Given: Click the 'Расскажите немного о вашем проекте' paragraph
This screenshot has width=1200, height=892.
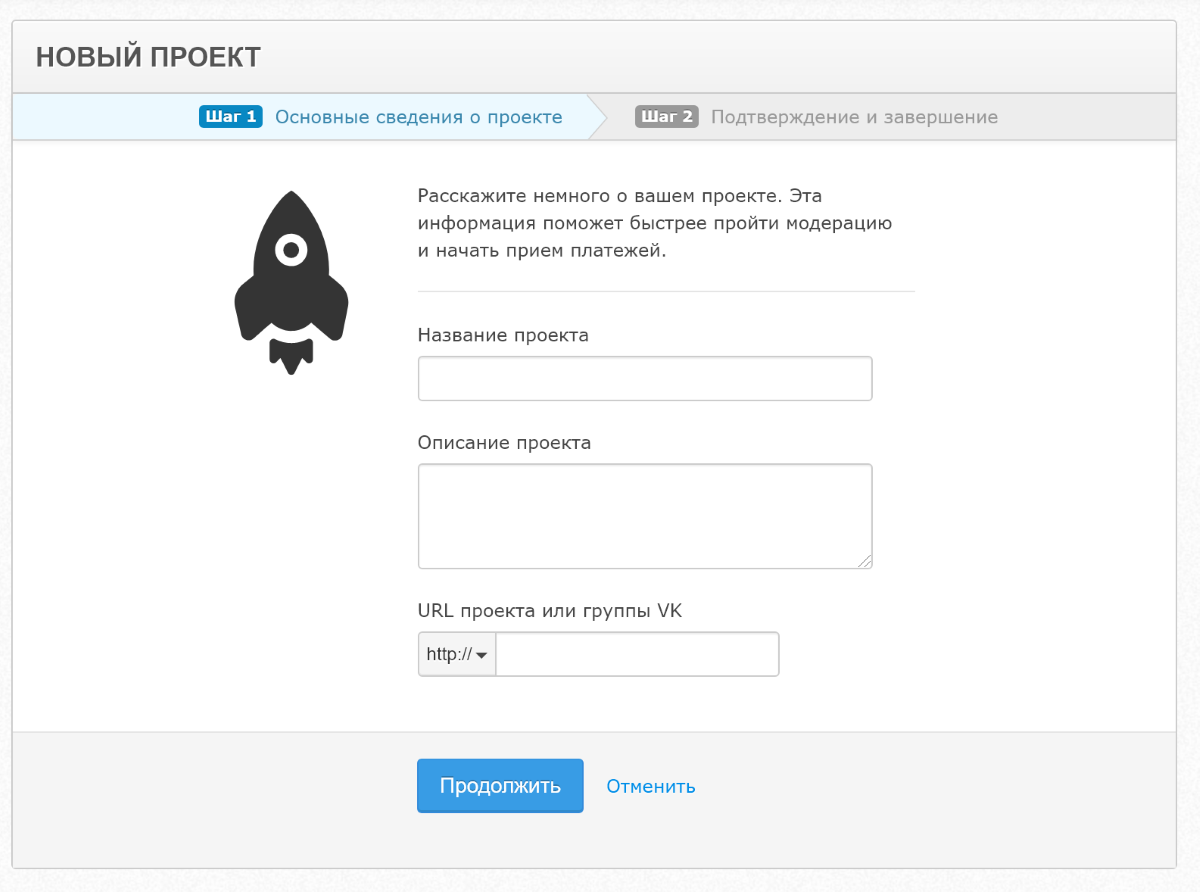Looking at the screenshot, I should pyautogui.click(x=655, y=223).
